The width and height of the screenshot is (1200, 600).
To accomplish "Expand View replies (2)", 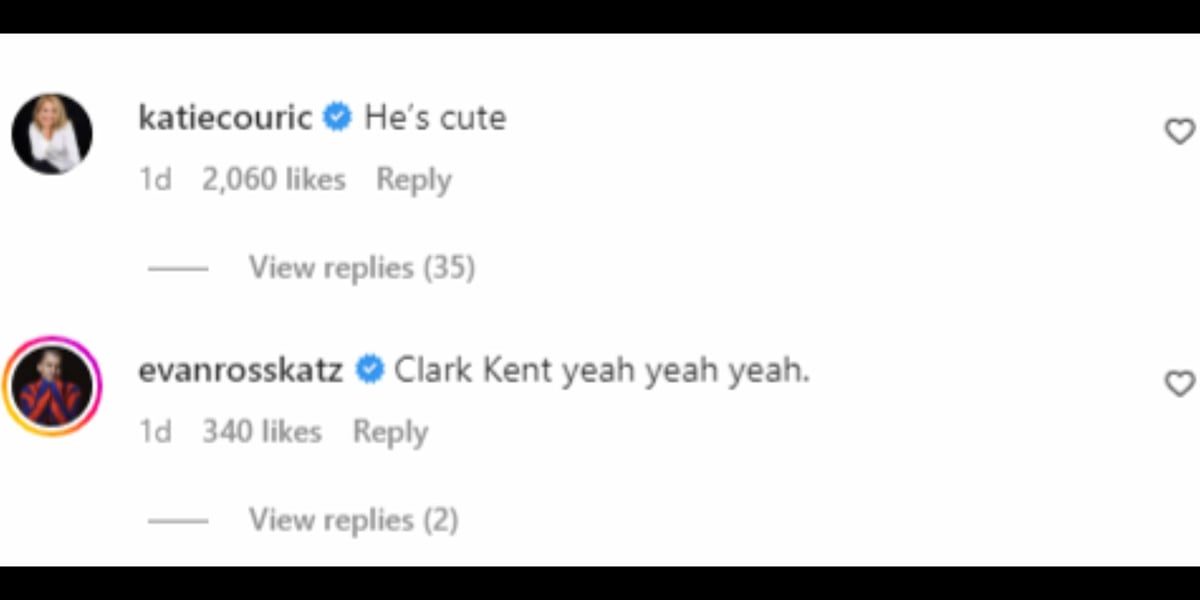I will pyautogui.click(x=354, y=520).
